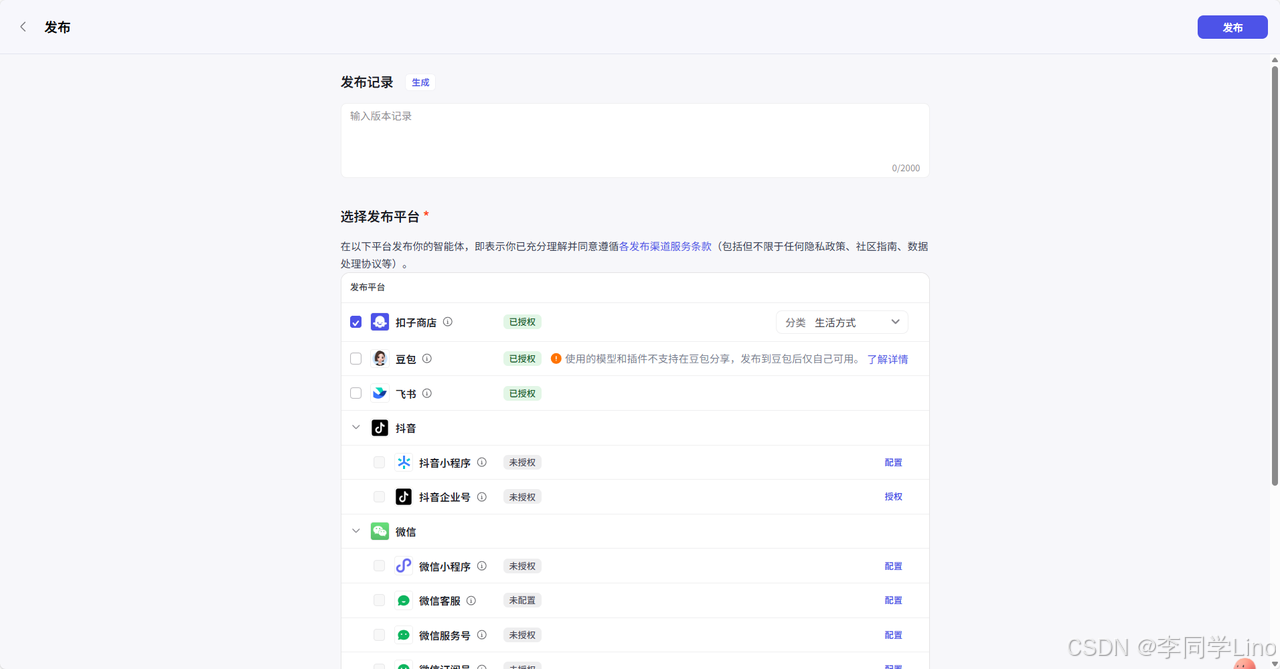Click the 0/2000 character counter

pyautogui.click(x=906, y=168)
